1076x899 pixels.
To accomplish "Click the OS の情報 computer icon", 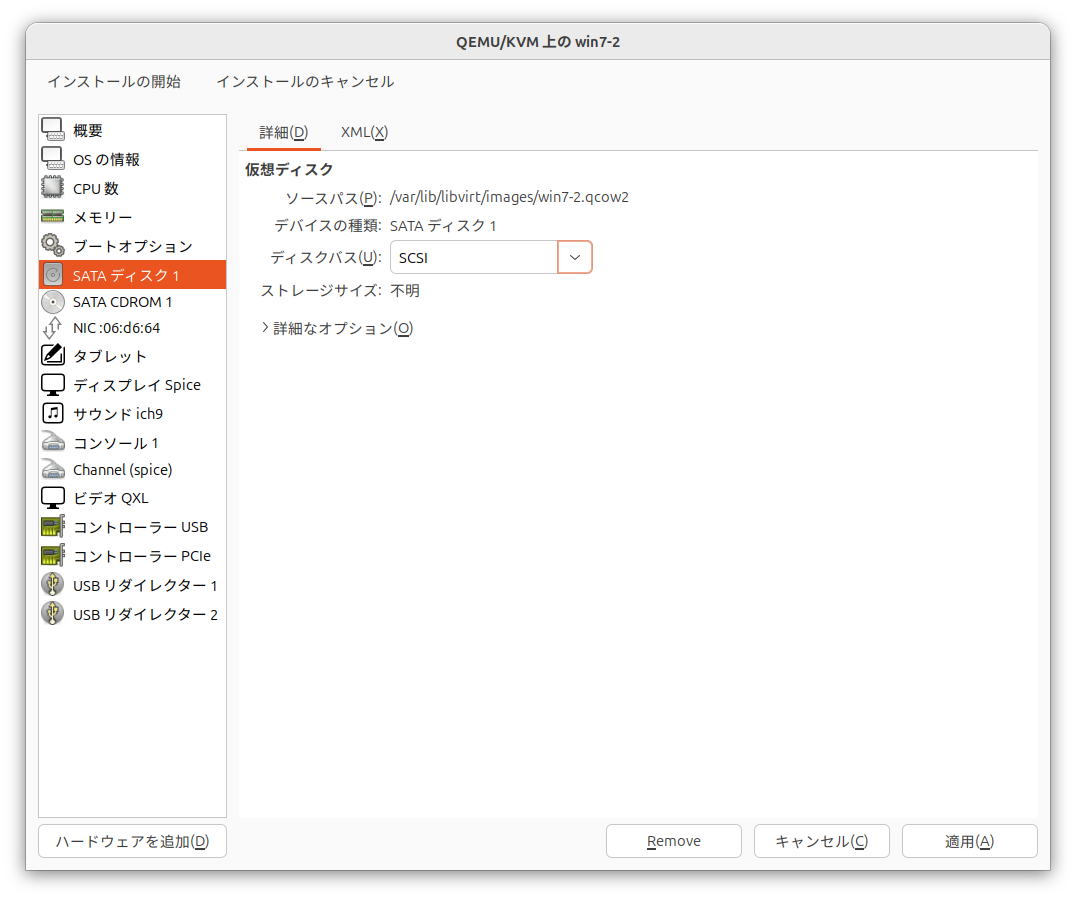I will [x=53, y=159].
